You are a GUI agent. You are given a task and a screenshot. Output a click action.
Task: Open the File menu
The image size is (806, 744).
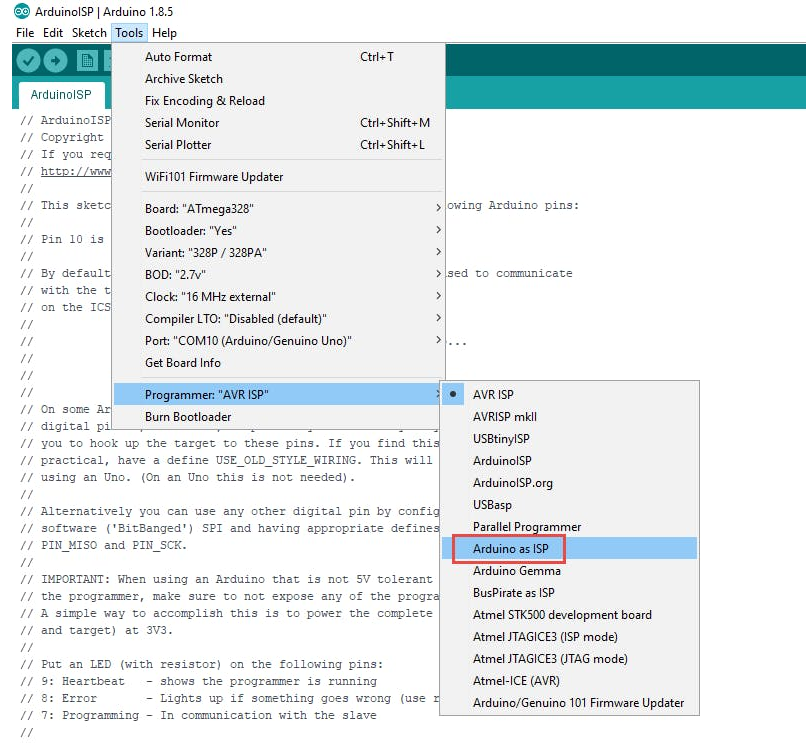25,33
